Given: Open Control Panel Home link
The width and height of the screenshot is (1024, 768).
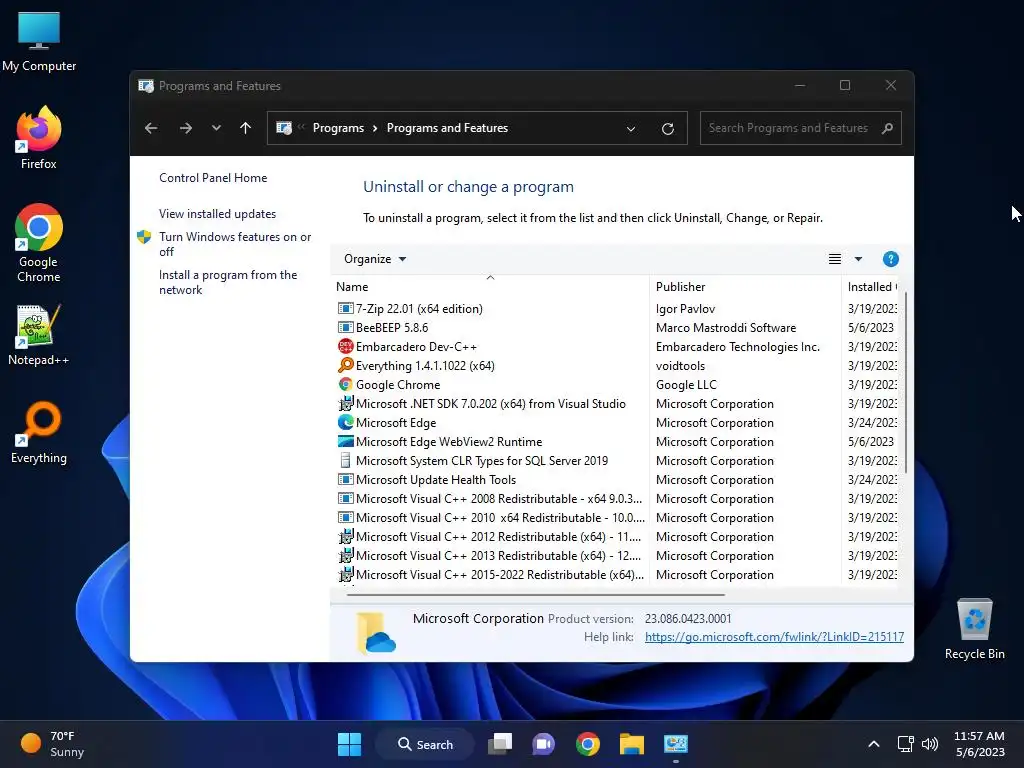Looking at the screenshot, I should pyautogui.click(x=213, y=178).
